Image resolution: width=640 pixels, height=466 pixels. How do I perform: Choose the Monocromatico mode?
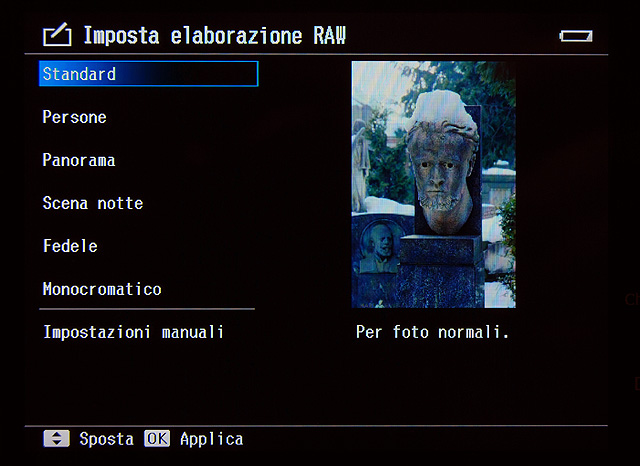click(x=102, y=289)
